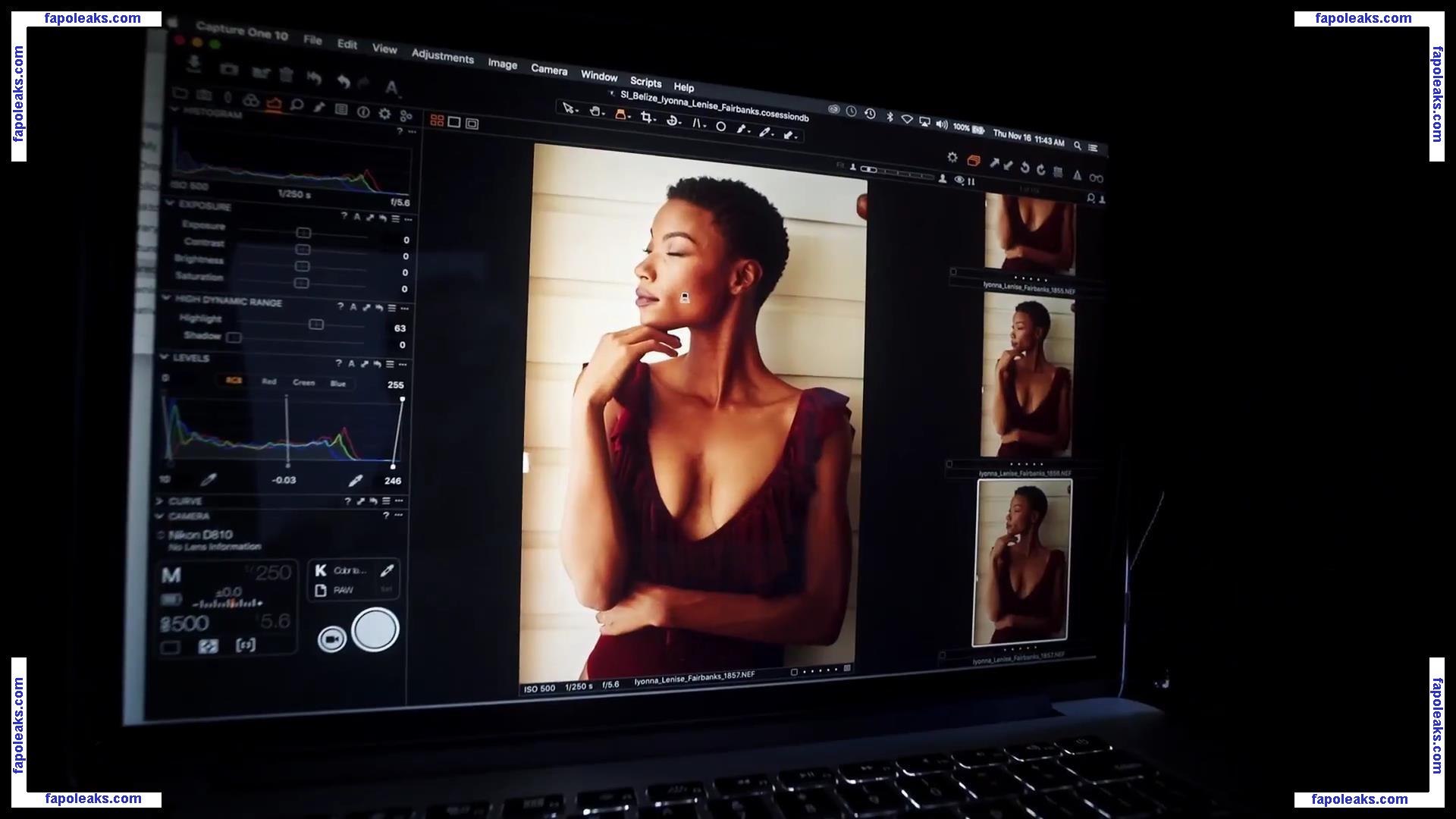Select the orange Loupe tool
Viewport: 1456px width, 819px height.
pos(622,115)
